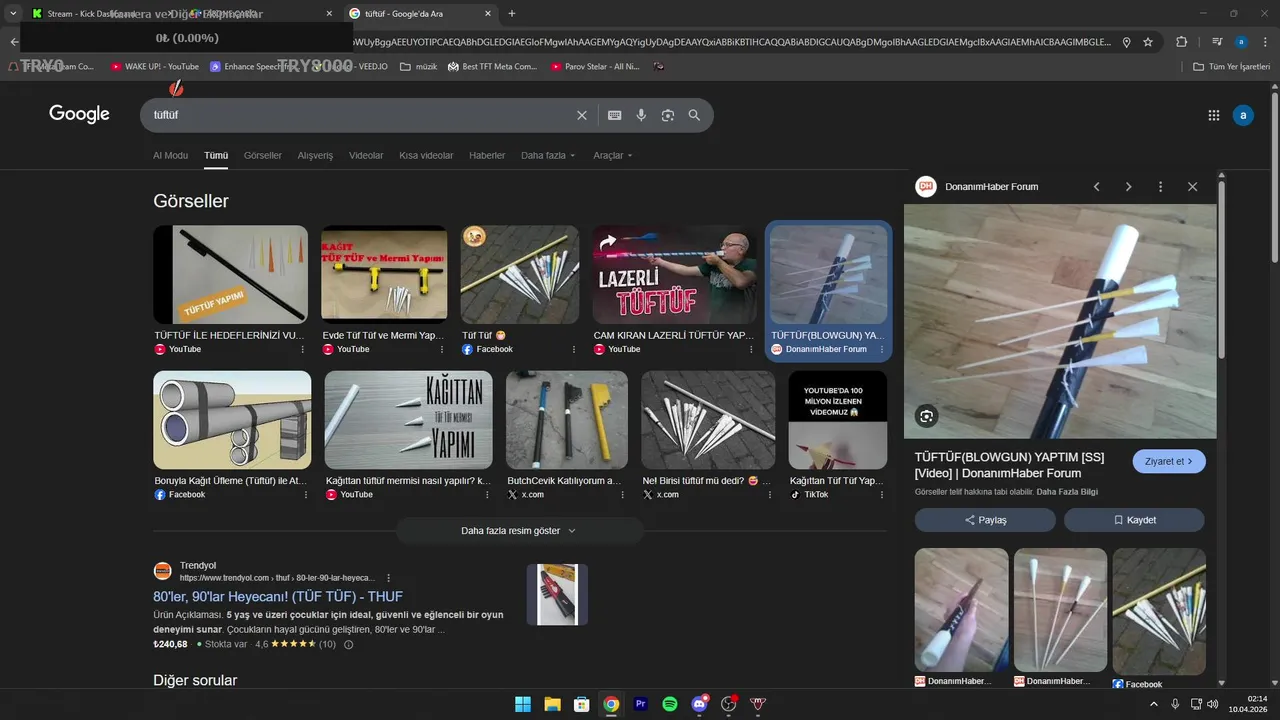Image resolution: width=1280 pixels, height=720 pixels.
Task: Search this image with Lens overlay icon
Action: (x=927, y=416)
